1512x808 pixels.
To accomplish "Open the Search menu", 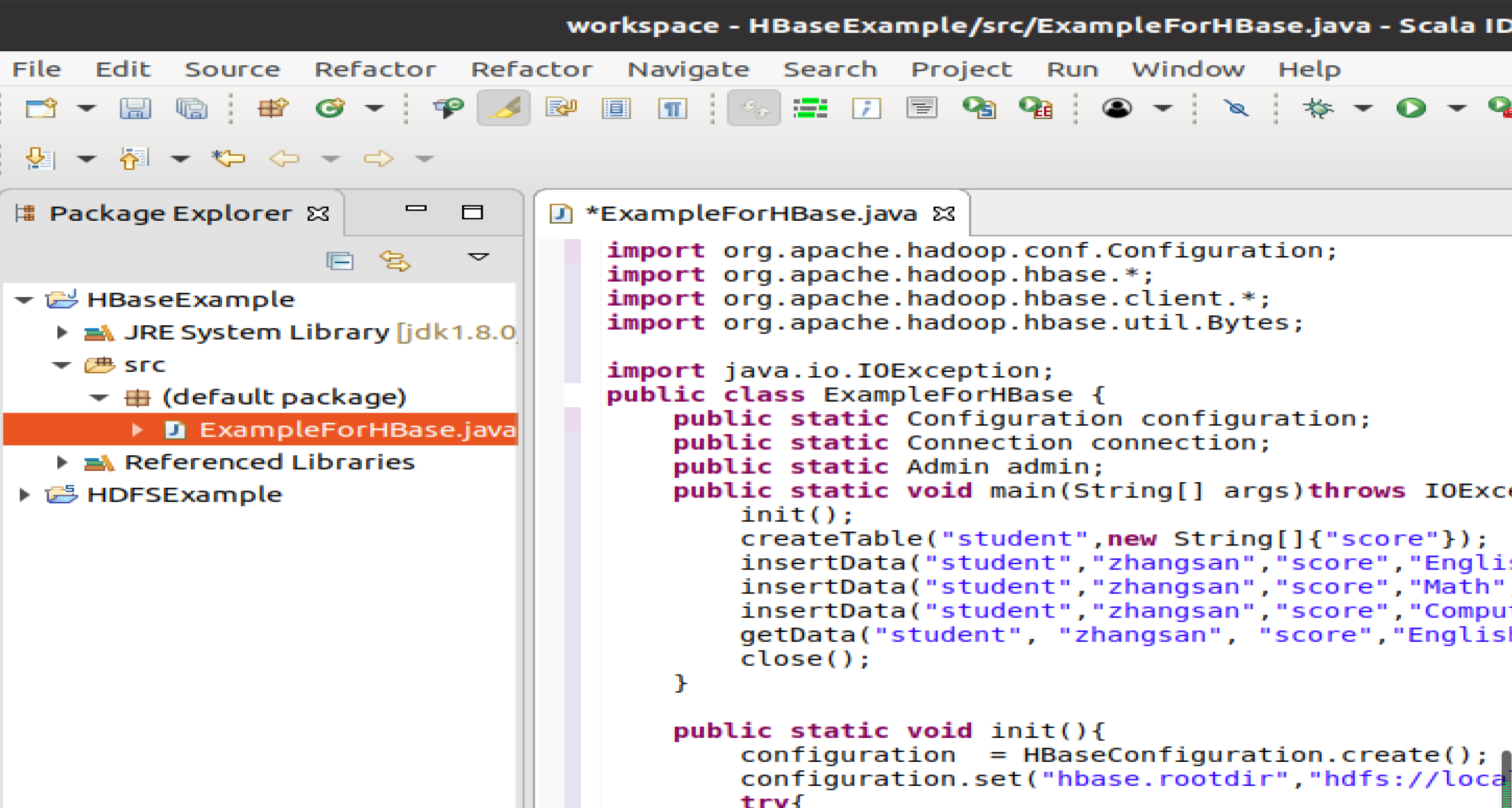I will click(830, 69).
